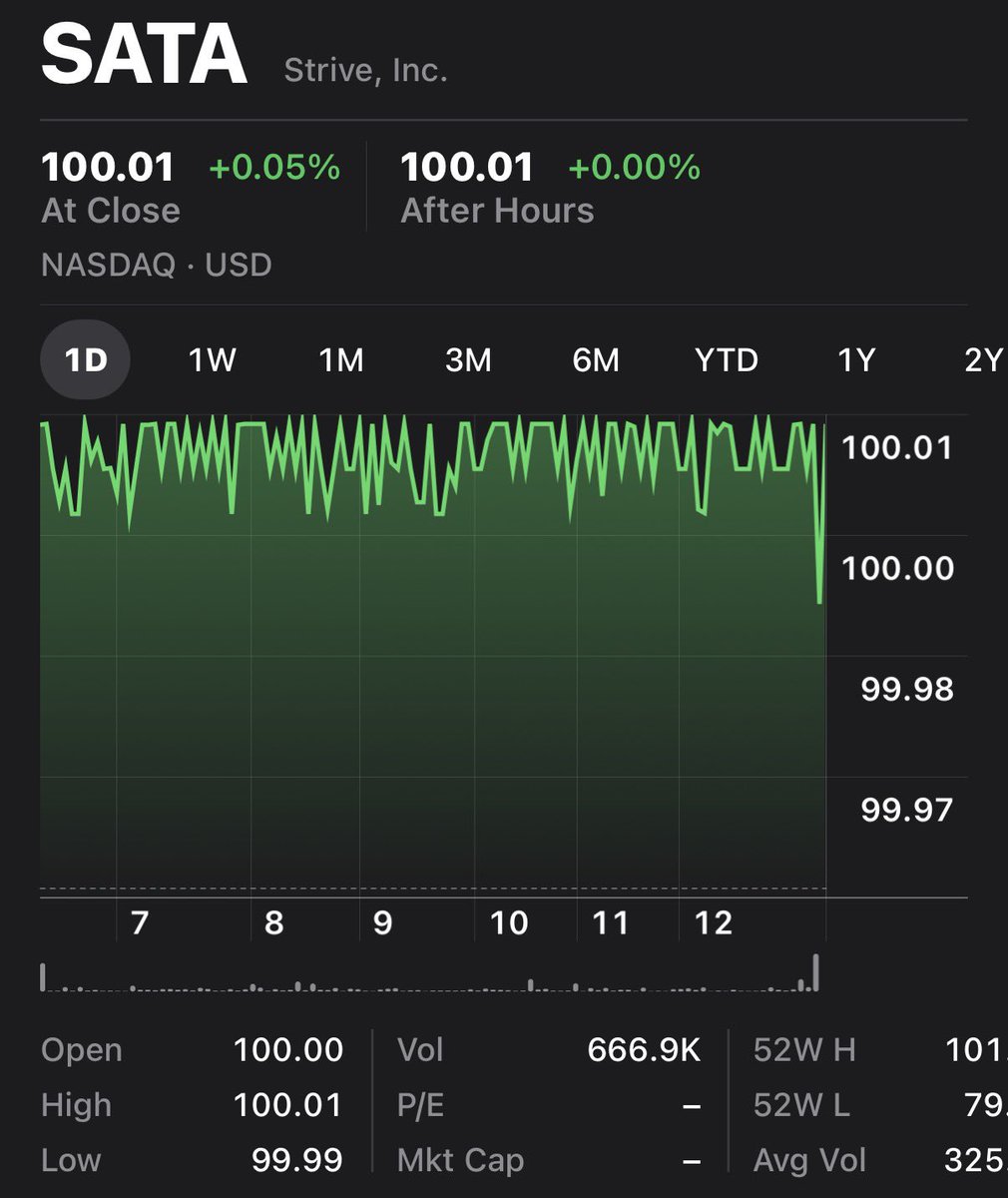Image resolution: width=1008 pixels, height=1198 pixels.
Task: Tap the Vol label
Action: pyautogui.click(x=420, y=1050)
